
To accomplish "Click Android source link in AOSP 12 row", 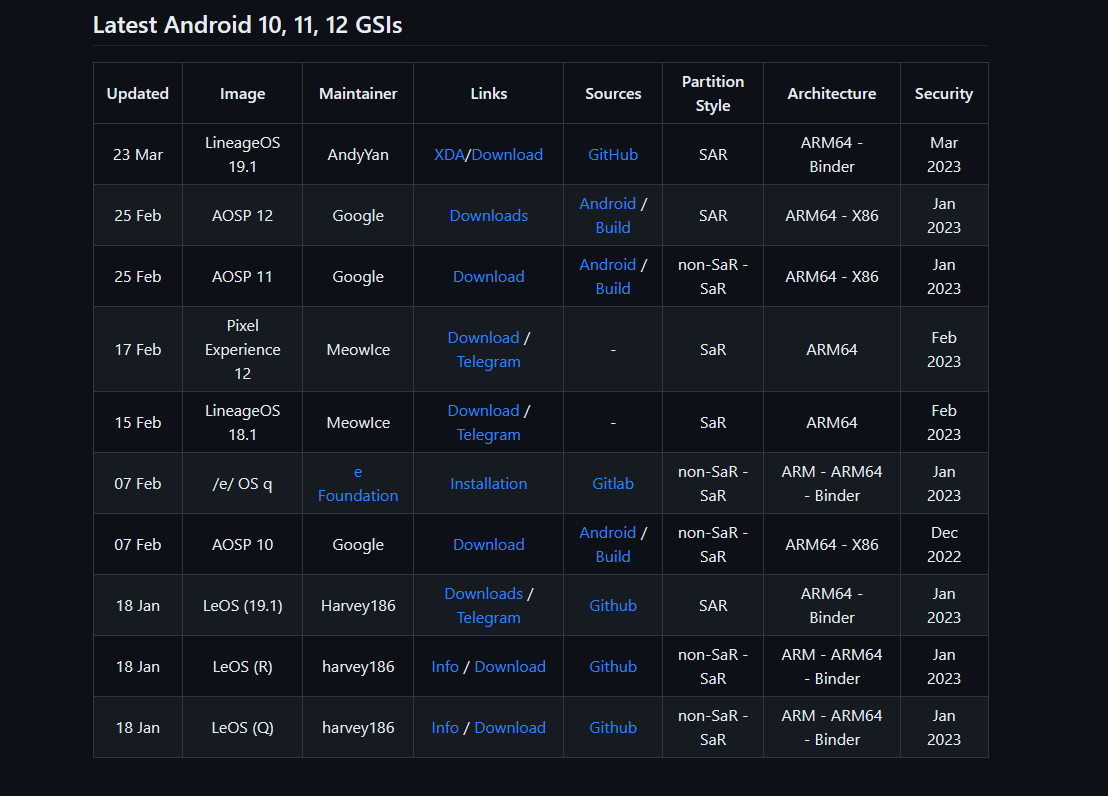I will pos(607,204).
